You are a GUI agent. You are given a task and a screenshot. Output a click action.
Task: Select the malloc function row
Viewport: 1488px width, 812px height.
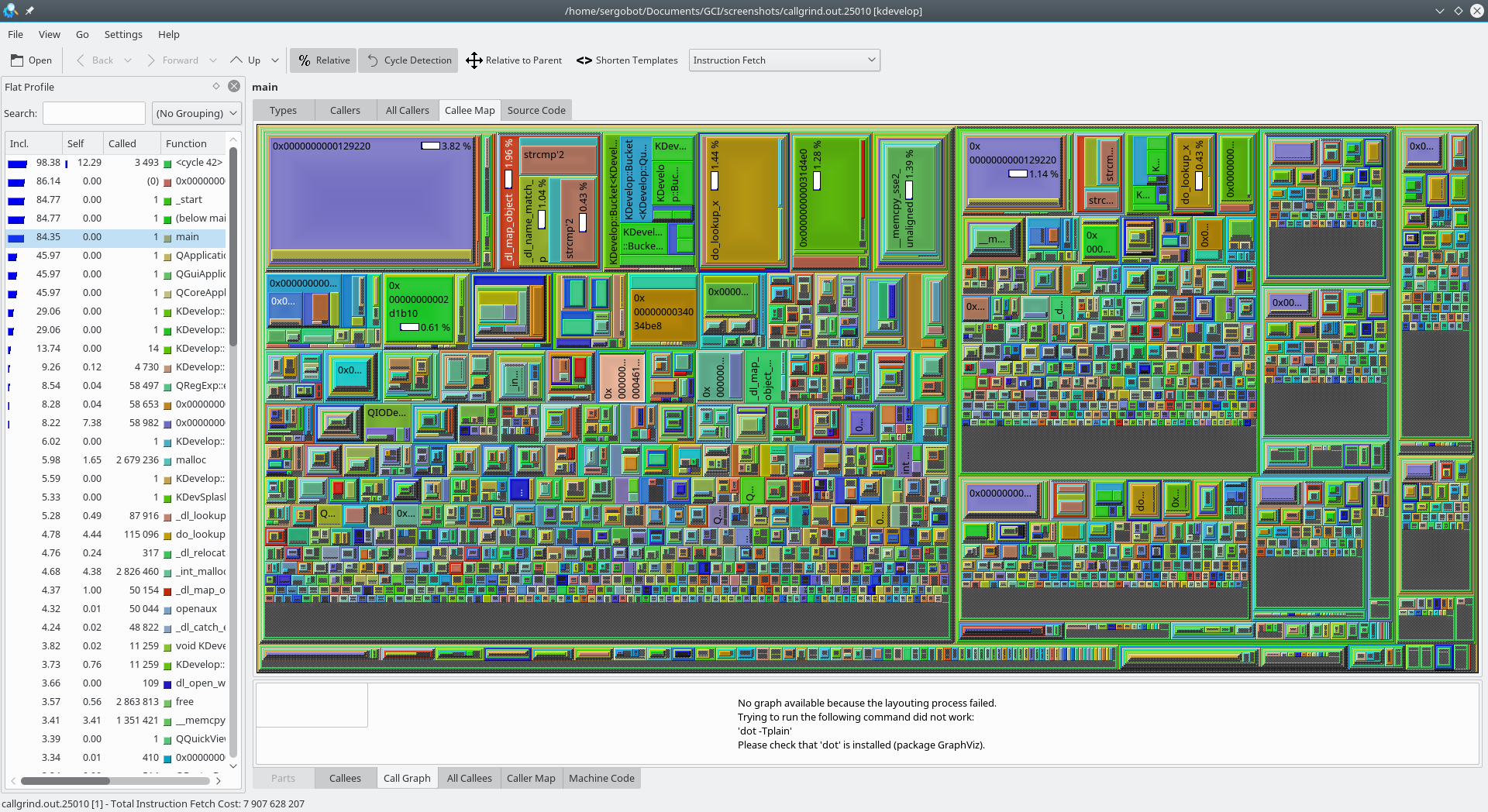click(x=191, y=460)
